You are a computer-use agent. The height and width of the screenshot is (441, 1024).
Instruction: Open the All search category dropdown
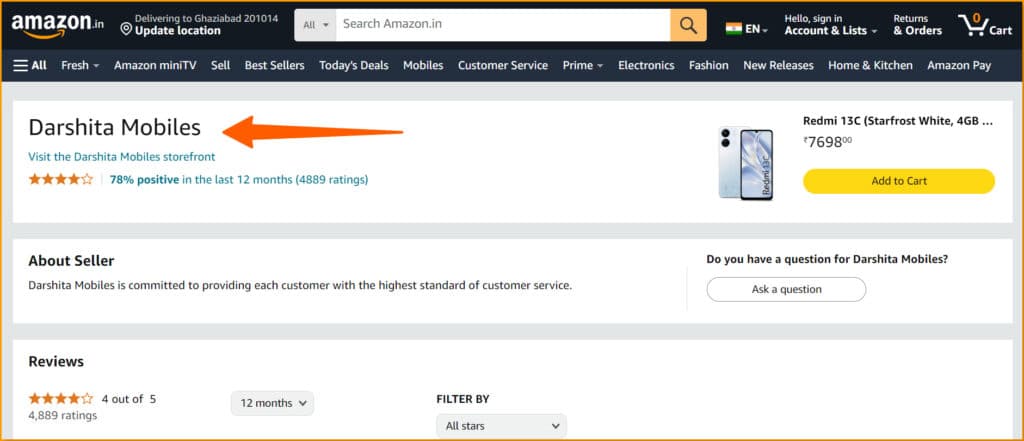point(315,25)
